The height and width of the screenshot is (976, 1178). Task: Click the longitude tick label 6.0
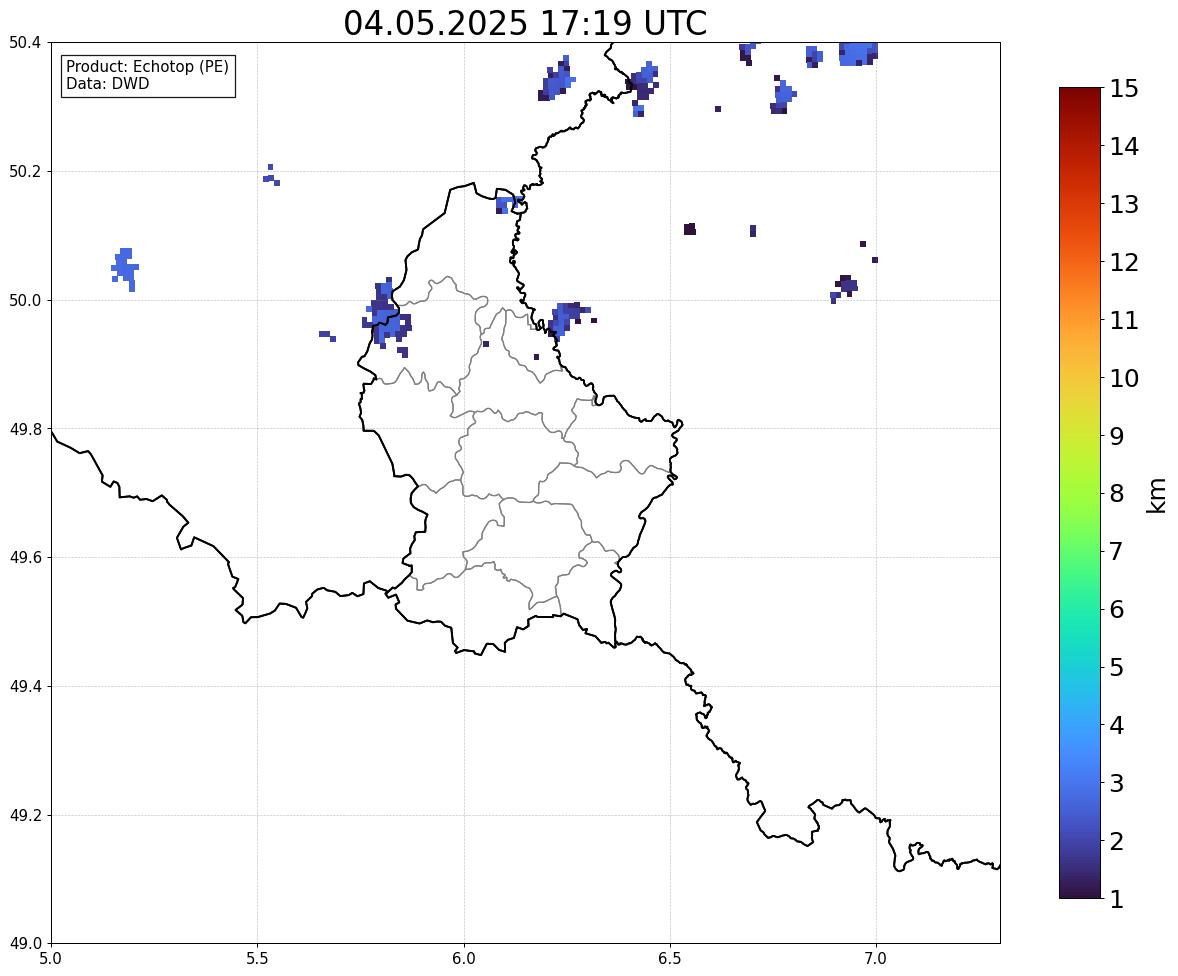pyautogui.click(x=464, y=959)
